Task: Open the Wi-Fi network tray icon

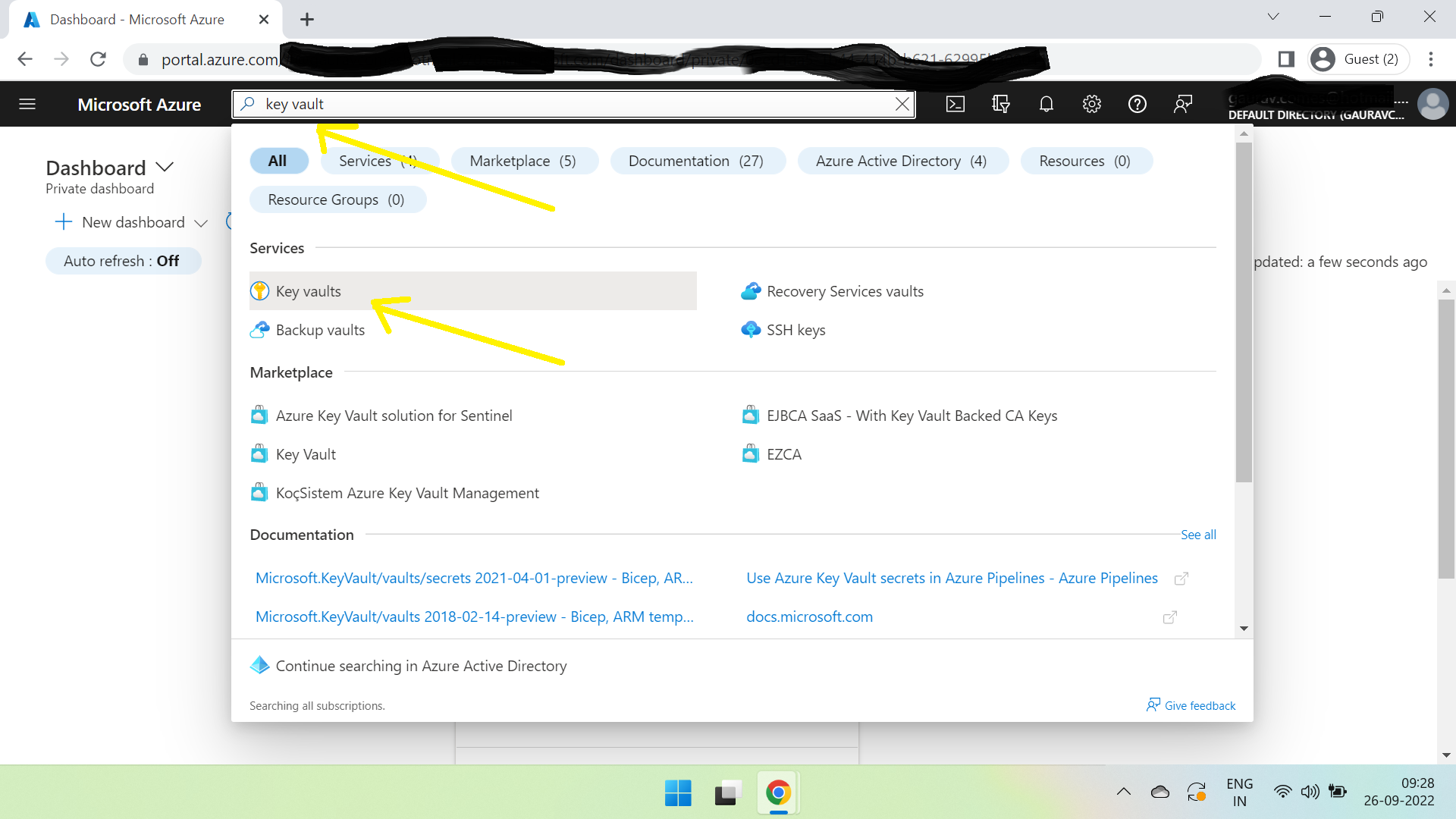Action: 1282,792
